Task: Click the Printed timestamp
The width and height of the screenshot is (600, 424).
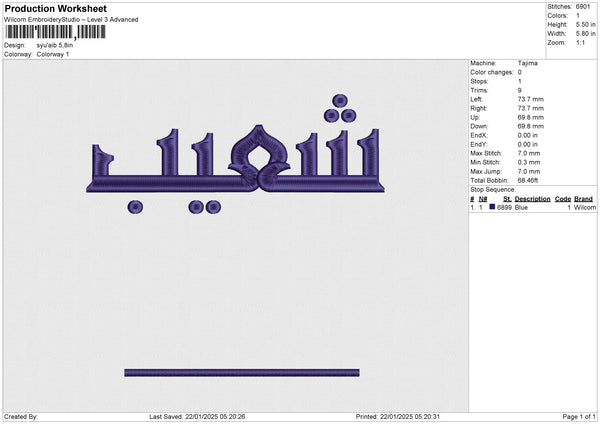Action: point(398,417)
